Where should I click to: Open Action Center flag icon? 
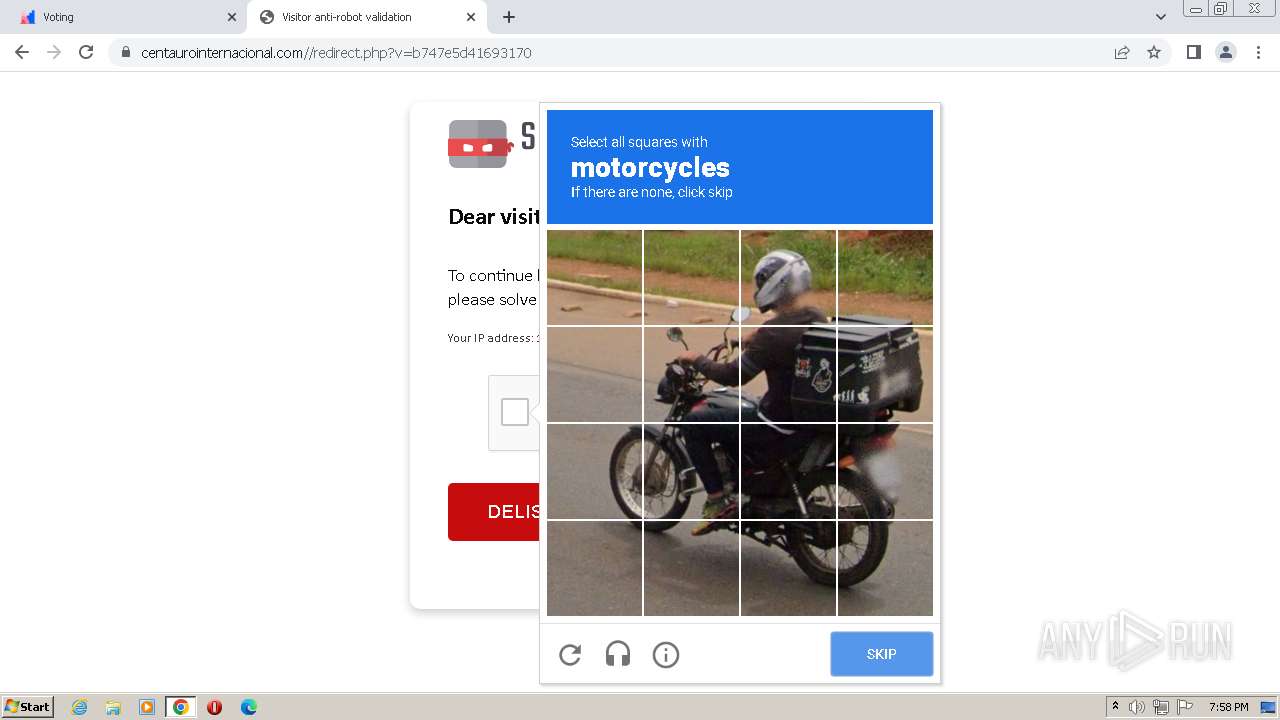tap(1185, 707)
